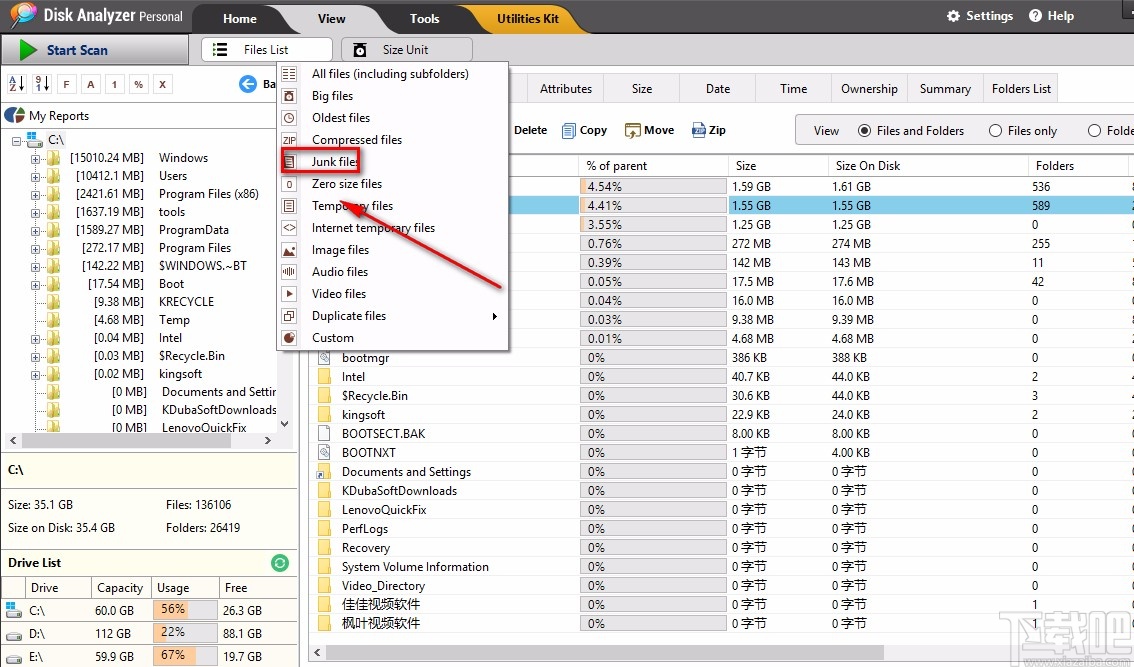Screen dimensions: 1134x667
Task: Choose the Audio files filter
Action: click(x=340, y=271)
